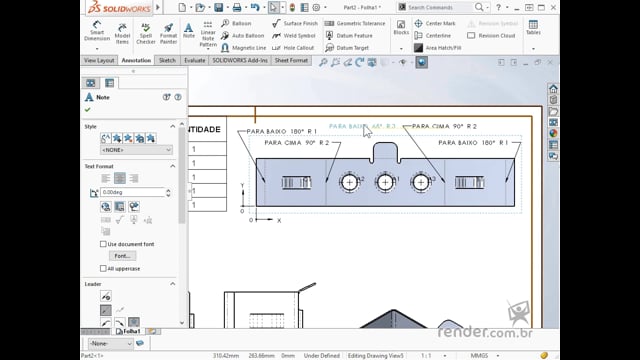Open the -None- layer dropdown
Screen dimensions: 640x360
[x=111, y=344]
